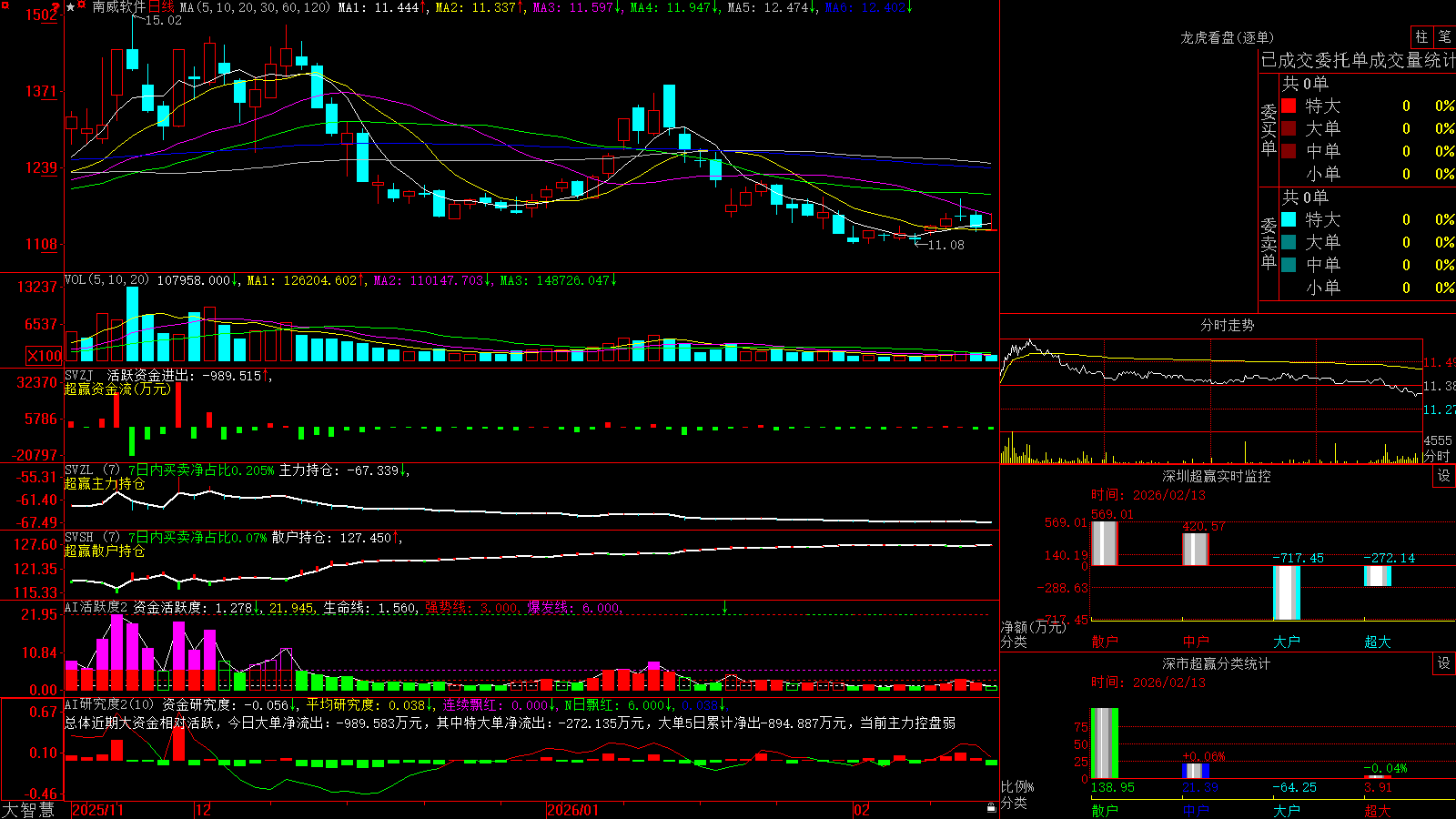Click the 日线 period label
Image resolution: width=1456 pixels, height=819 pixels.
pos(161,7)
